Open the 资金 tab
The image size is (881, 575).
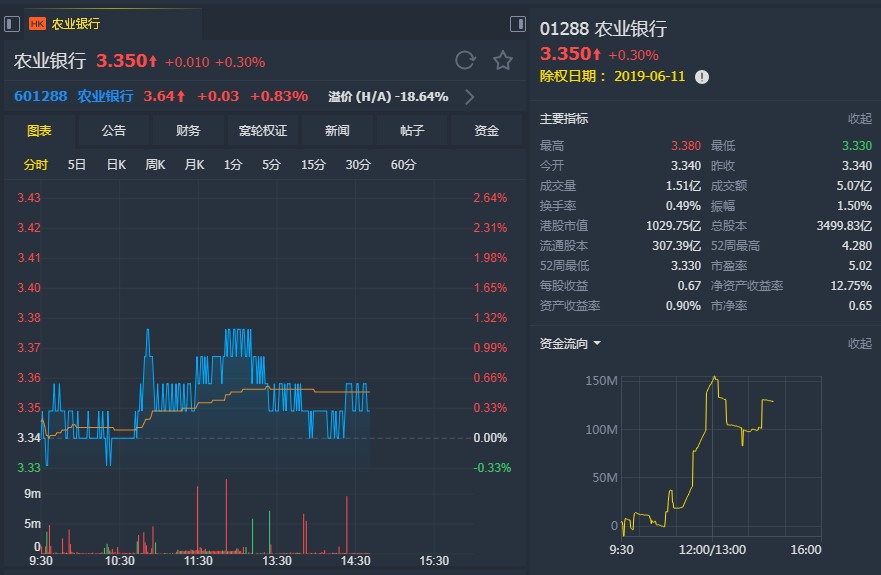point(487,131)
